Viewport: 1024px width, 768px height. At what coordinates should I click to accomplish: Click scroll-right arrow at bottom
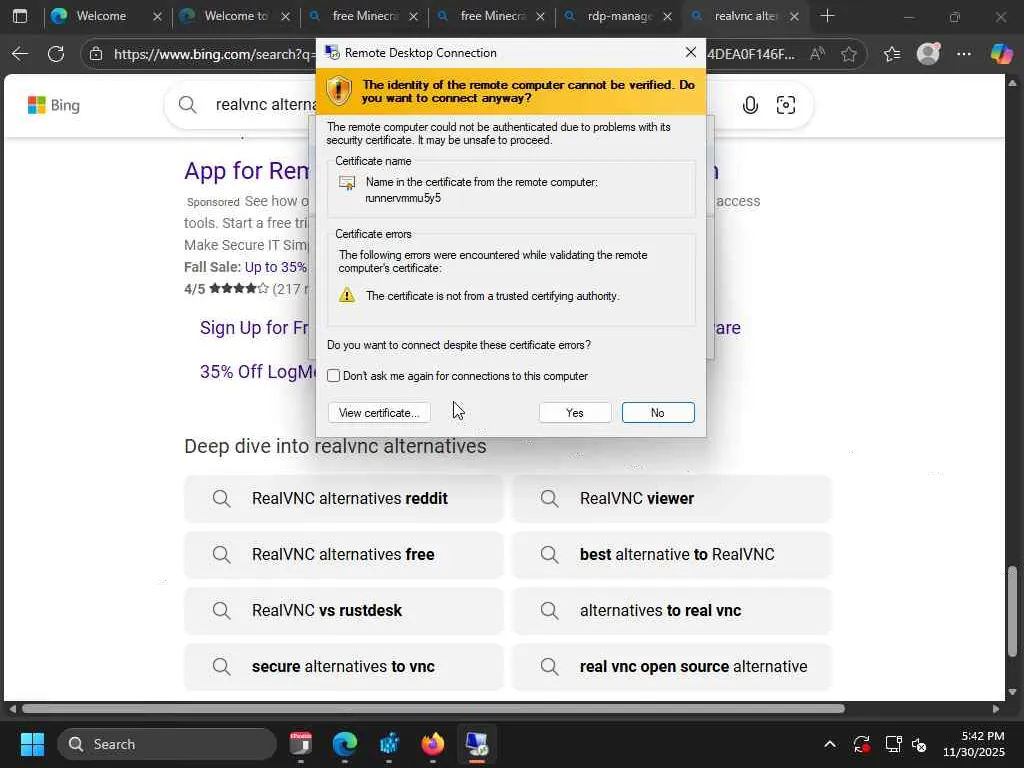click(996, 709)
